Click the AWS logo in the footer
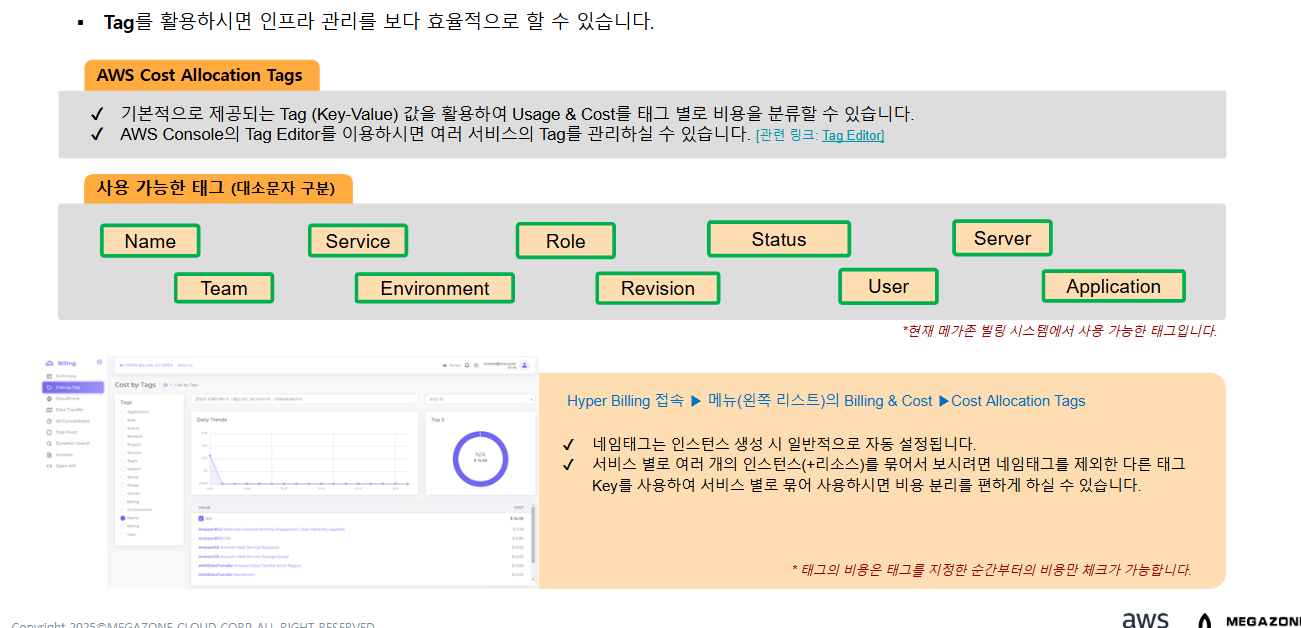The height and width of the screenshot is (628, 1301). coord(1145,619)
